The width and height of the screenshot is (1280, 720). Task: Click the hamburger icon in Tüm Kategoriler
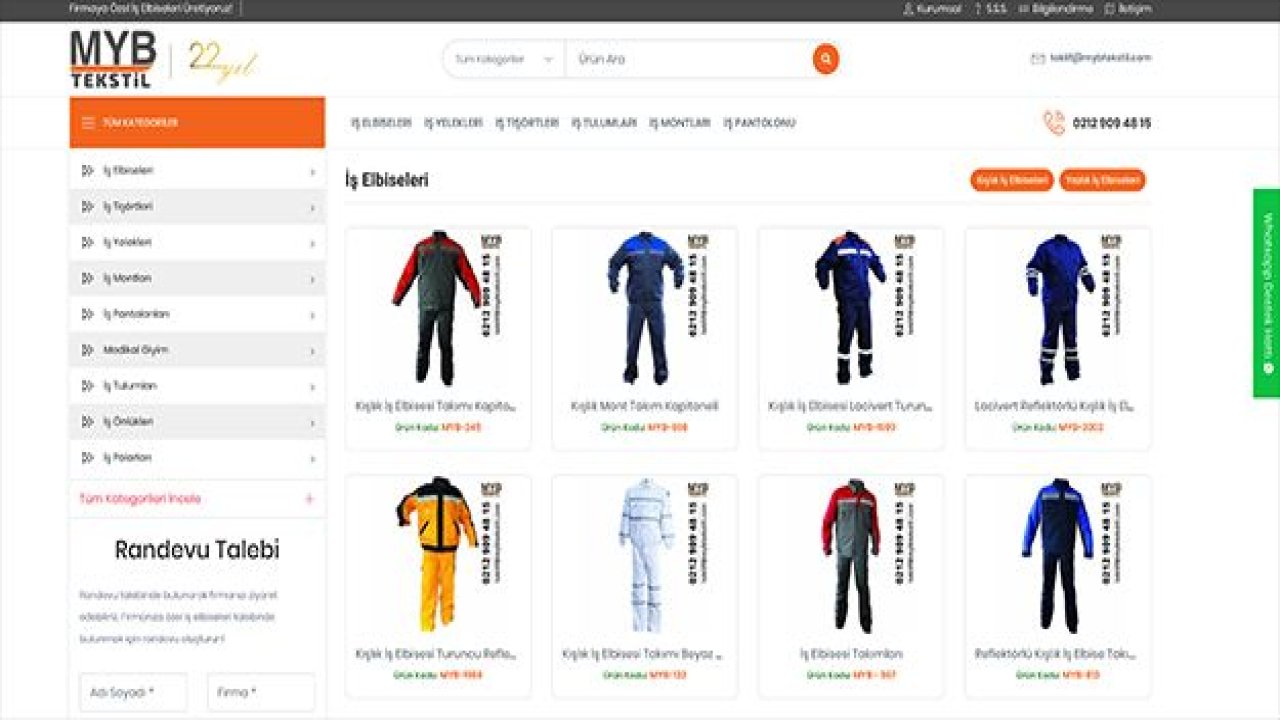point(88,123)
